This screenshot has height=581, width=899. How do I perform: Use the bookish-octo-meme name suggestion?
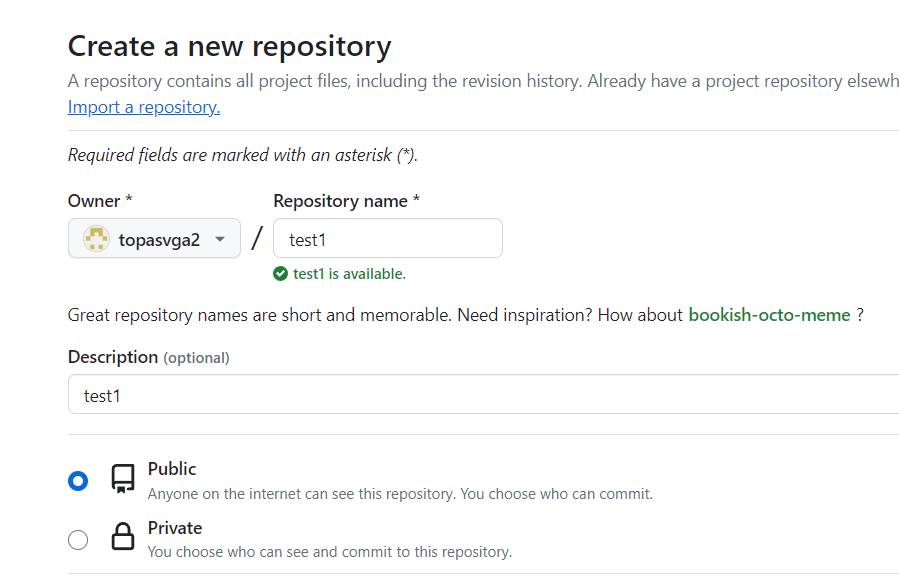(769, 315)
